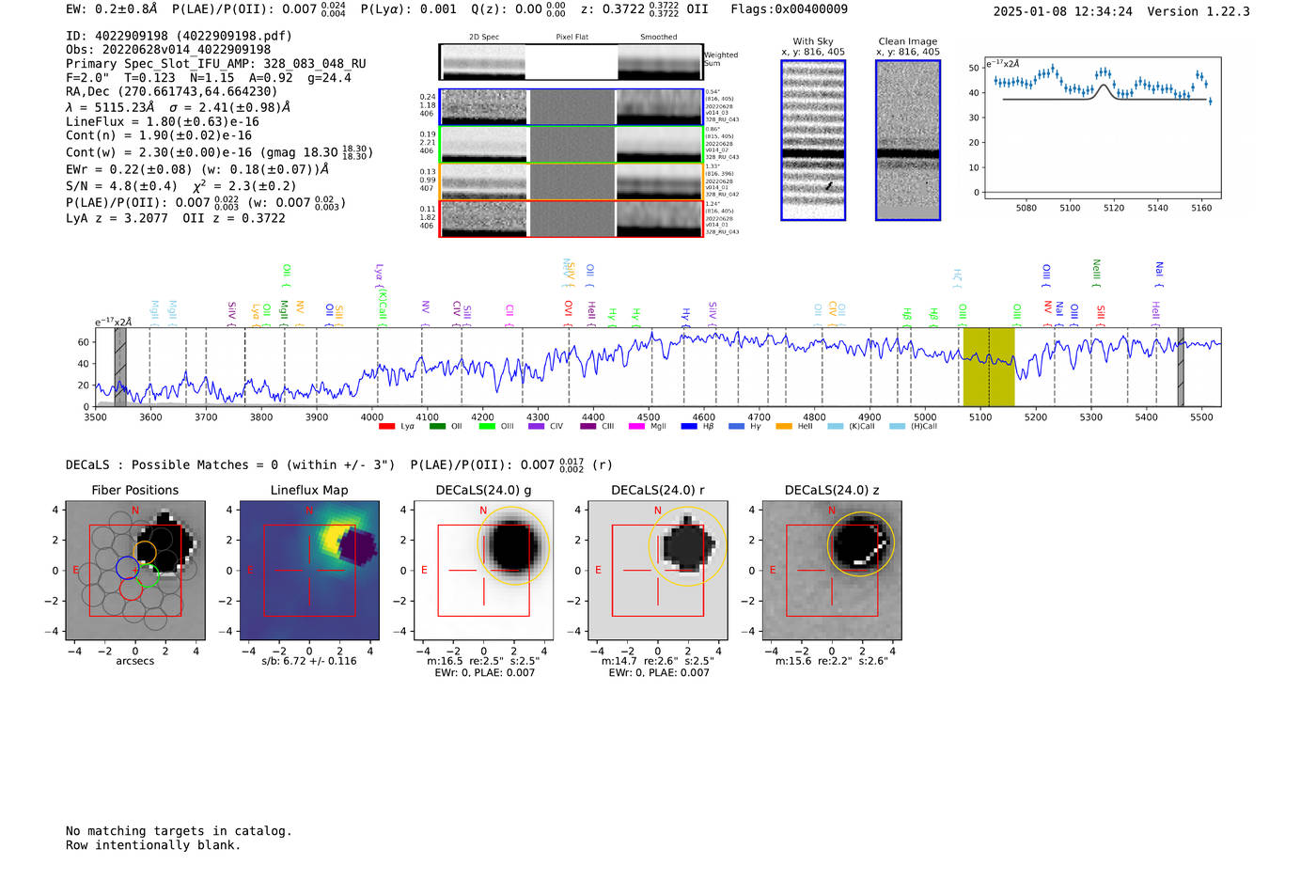Click the gray band near 5460 Å

tap(1181, 367)
